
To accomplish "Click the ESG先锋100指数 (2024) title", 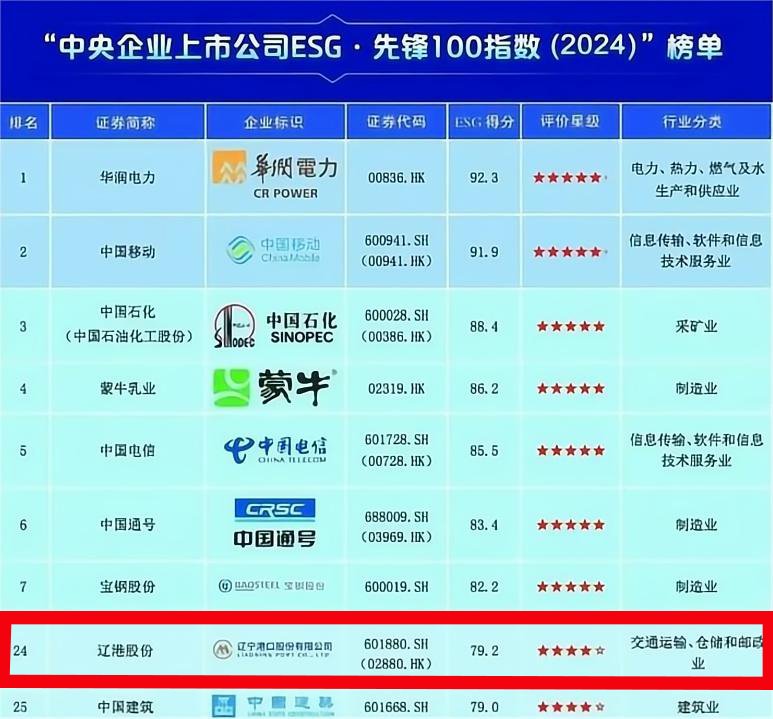I will click(384, 47).
